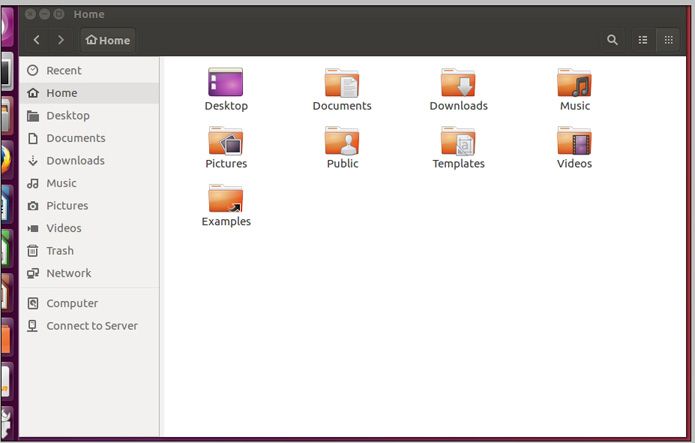Click the Home path bar button

[108, 40]
